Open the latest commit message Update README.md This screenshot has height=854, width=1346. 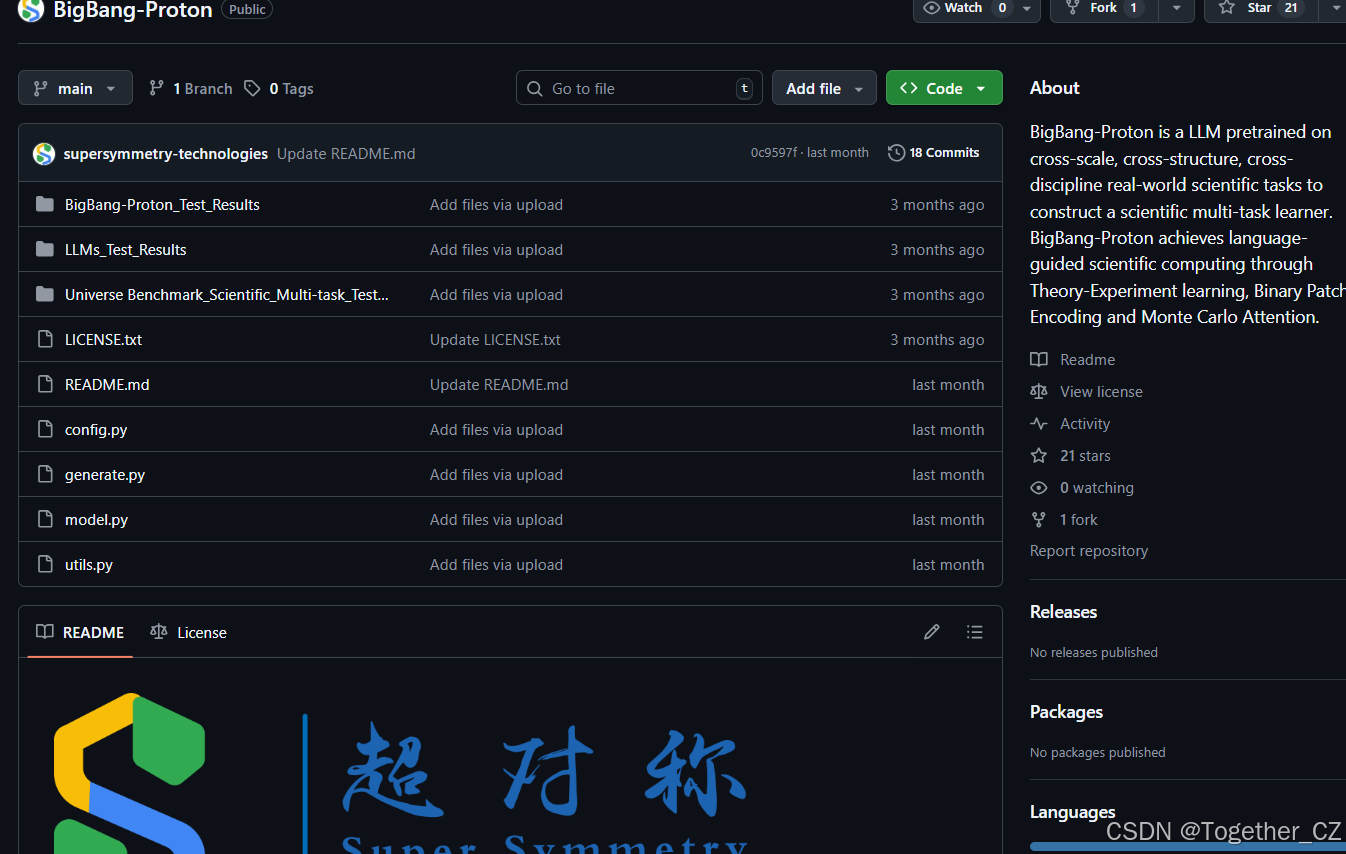346,153
